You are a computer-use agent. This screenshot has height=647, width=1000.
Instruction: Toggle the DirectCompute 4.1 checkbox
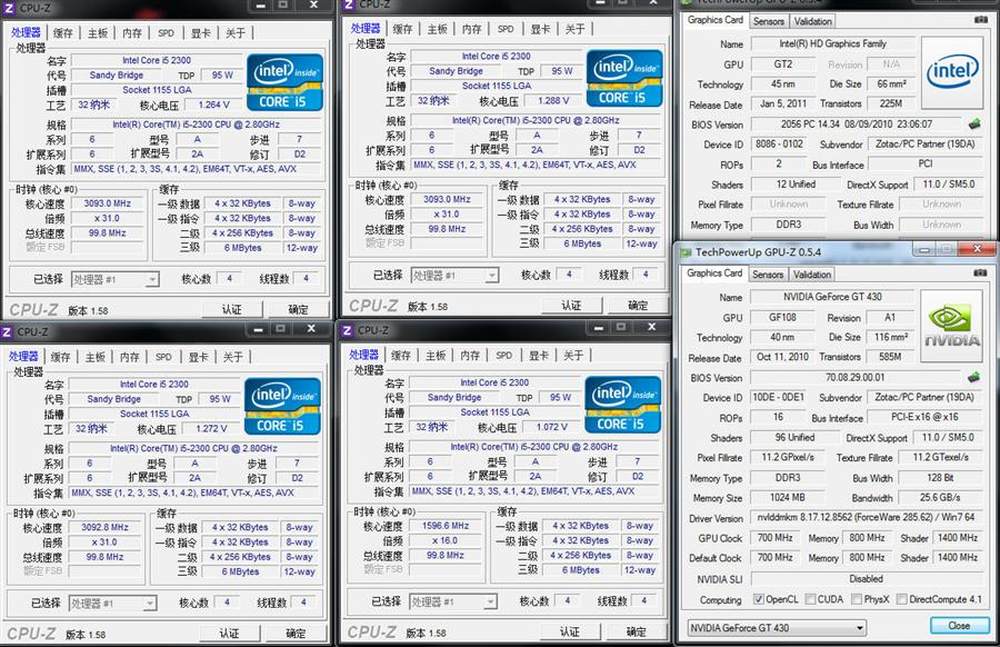(903, 599)
